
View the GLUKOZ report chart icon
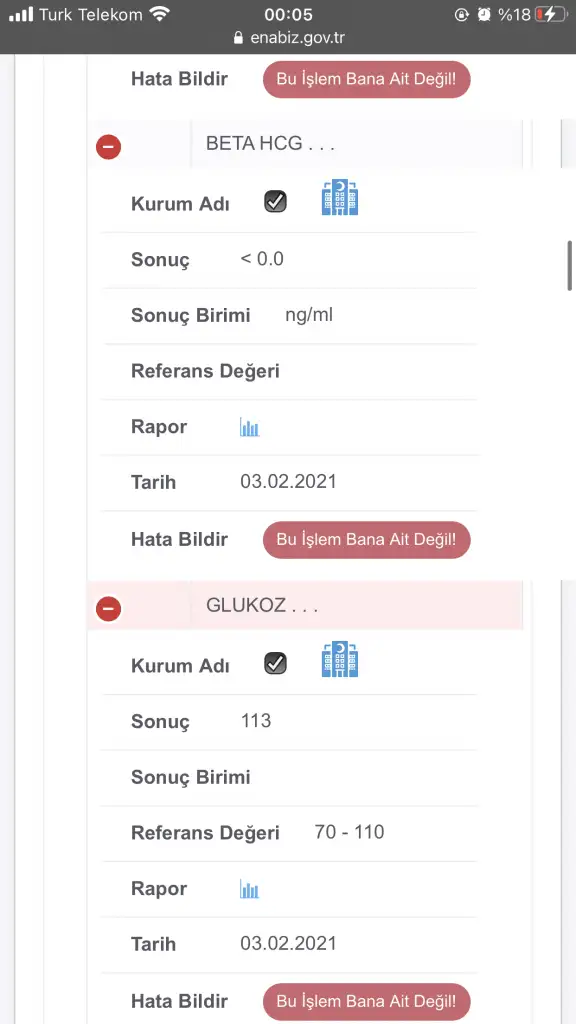point(249,889)
